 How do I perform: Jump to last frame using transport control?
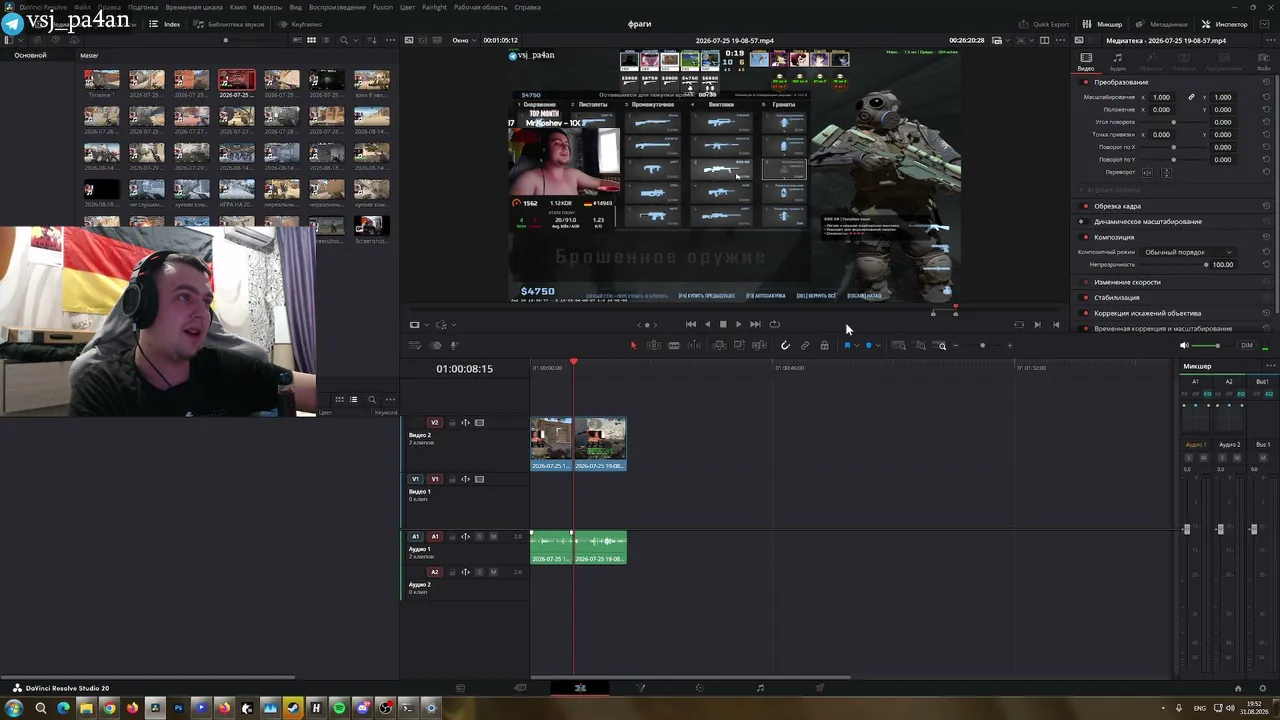point(755,324)
